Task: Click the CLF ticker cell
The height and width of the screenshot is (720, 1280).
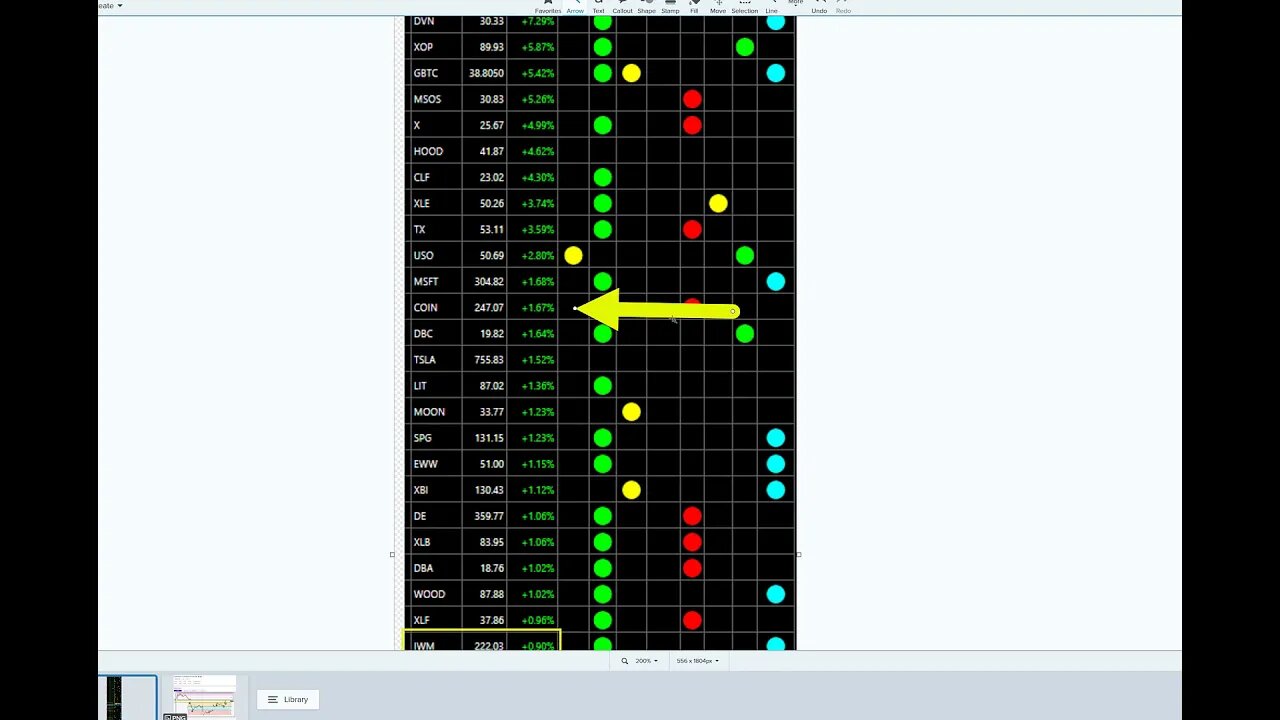Action: click(x=437, y=177)
